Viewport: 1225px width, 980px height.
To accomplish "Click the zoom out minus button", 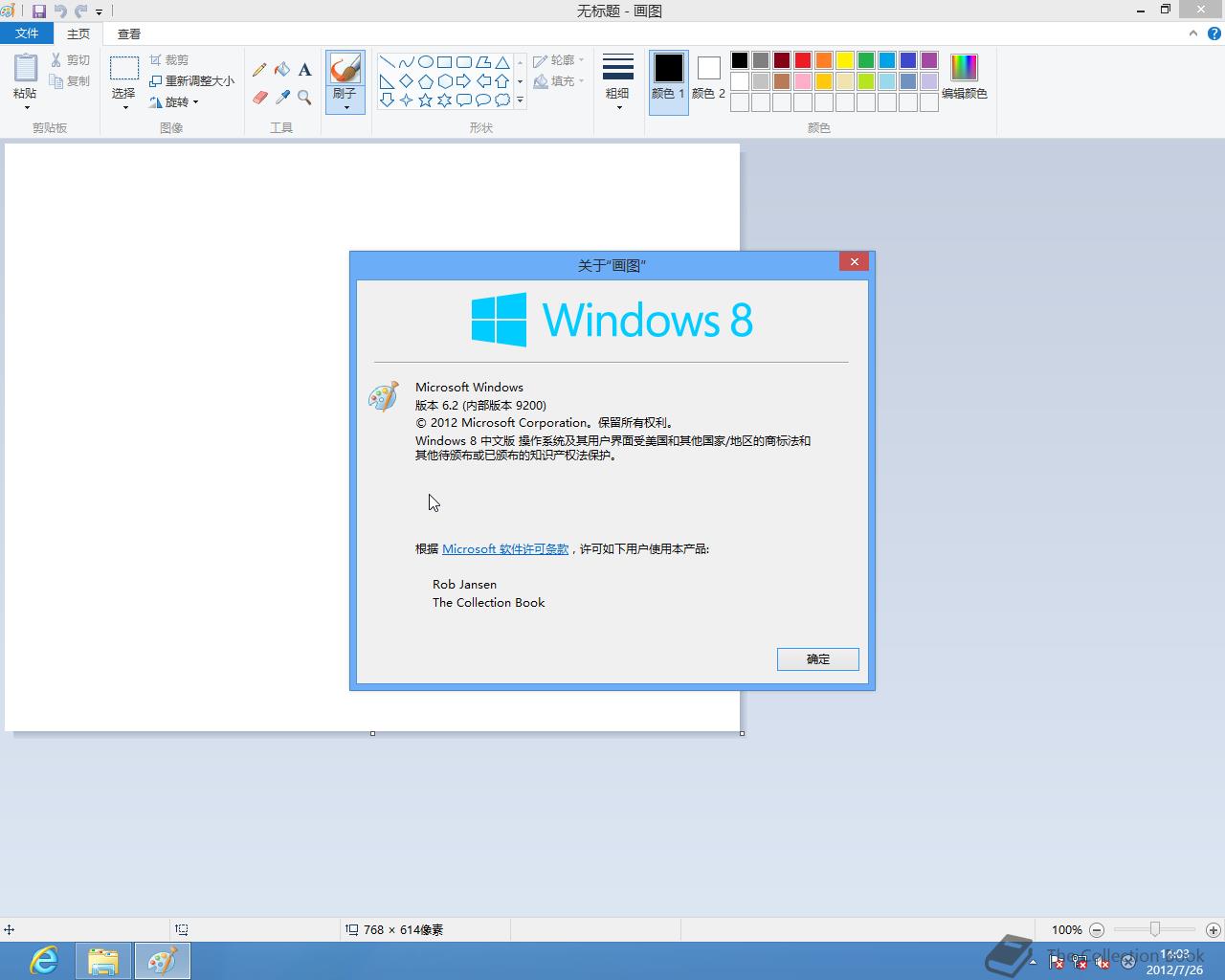I will [x=1097, y=930].
